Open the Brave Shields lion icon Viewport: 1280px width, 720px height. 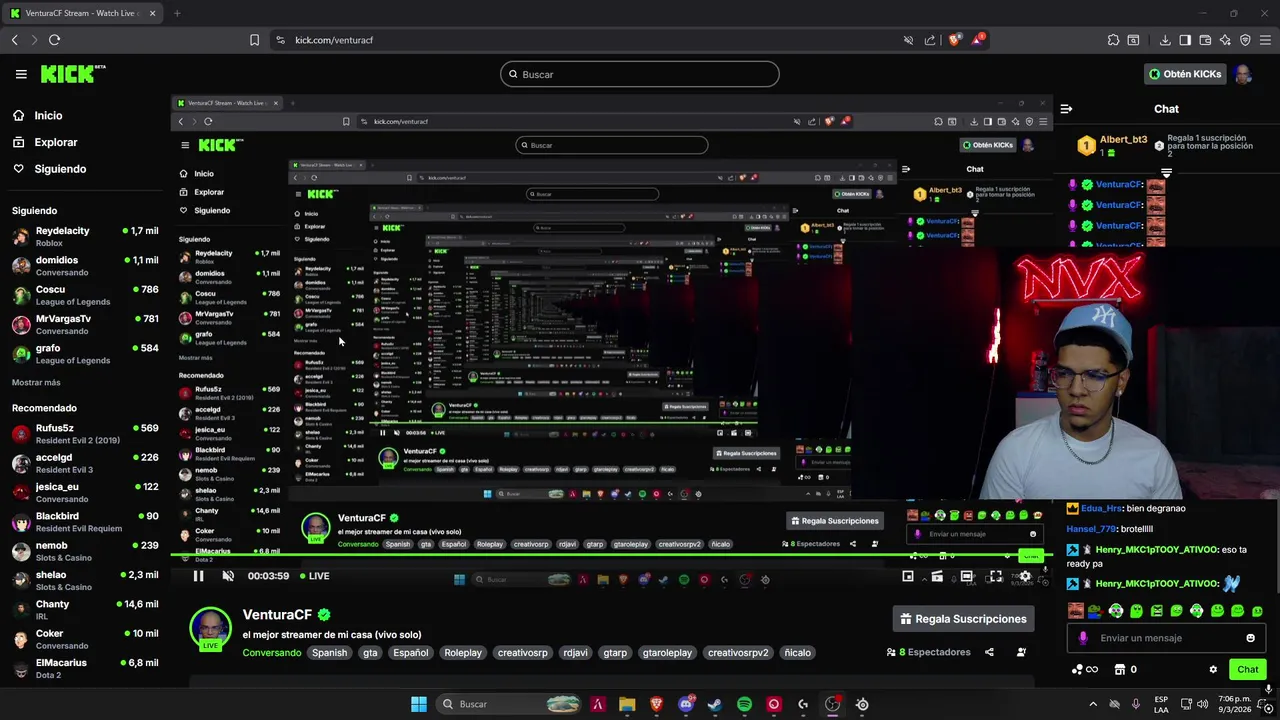tap(955, 40)
